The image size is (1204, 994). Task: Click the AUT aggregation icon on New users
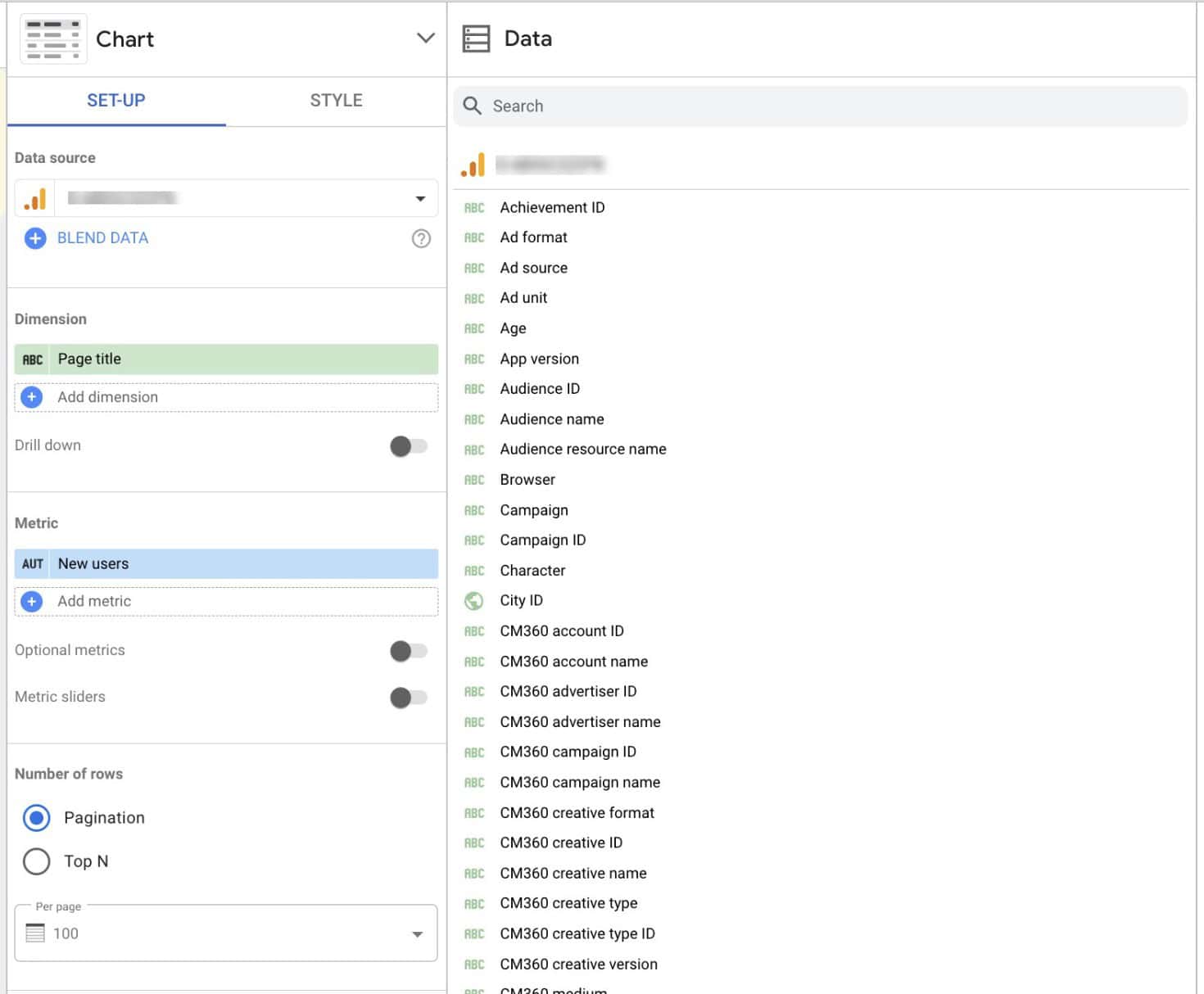click(x=33, y=564)
